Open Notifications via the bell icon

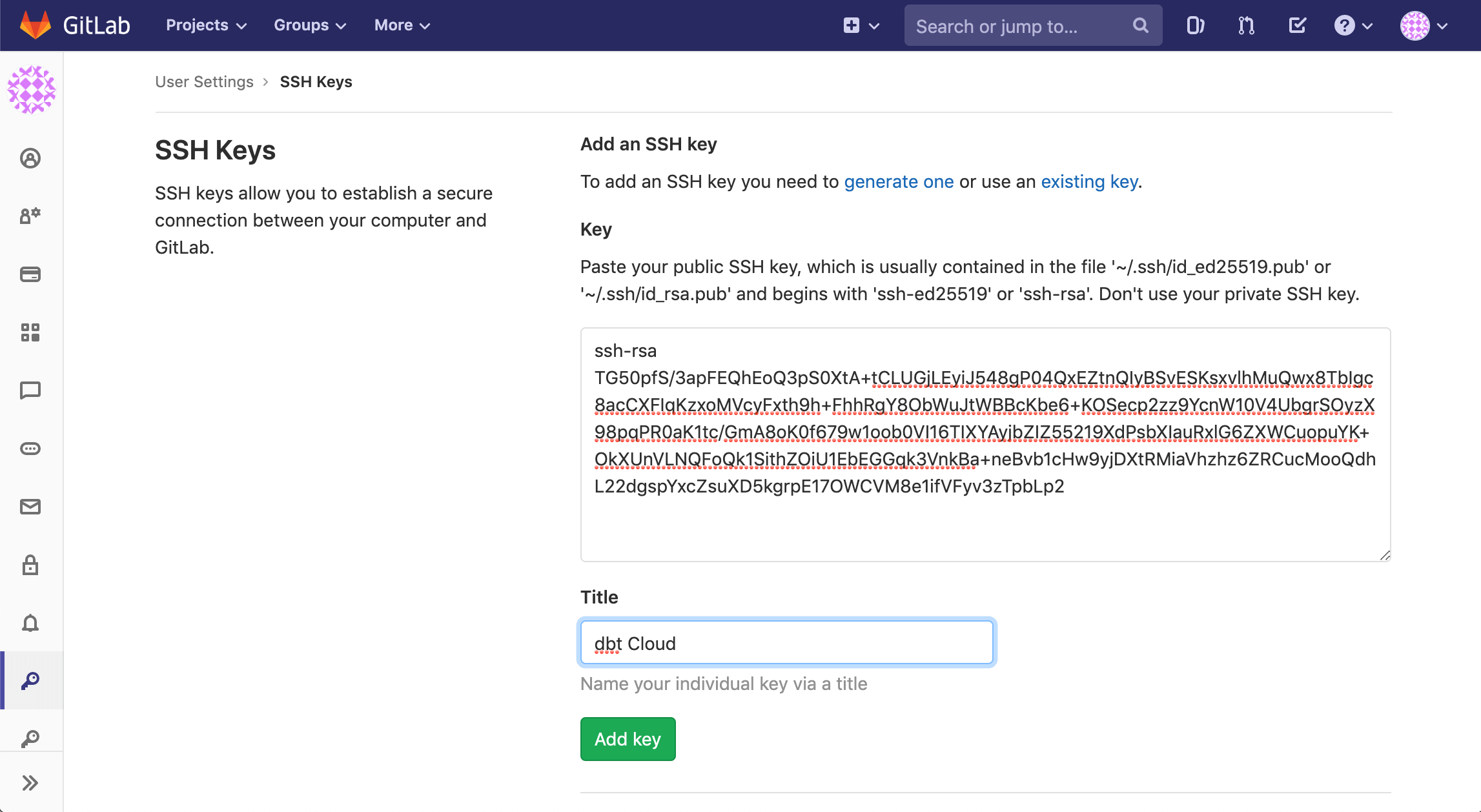pos(31,622)
